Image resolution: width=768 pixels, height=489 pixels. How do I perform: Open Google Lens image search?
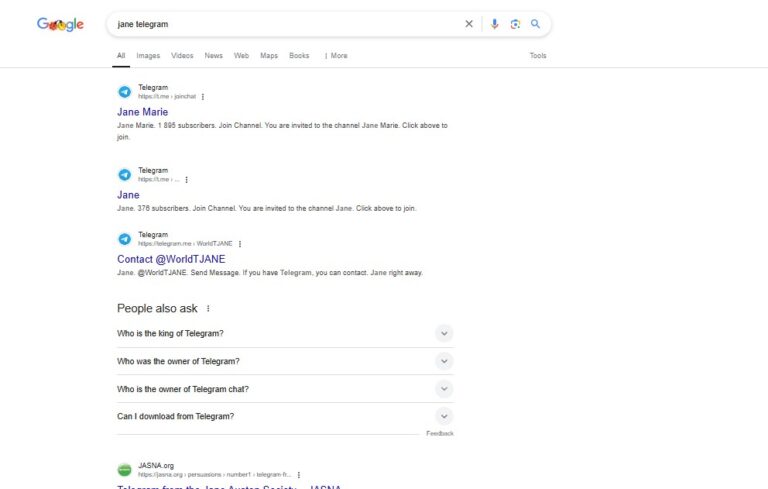[515, 24]
